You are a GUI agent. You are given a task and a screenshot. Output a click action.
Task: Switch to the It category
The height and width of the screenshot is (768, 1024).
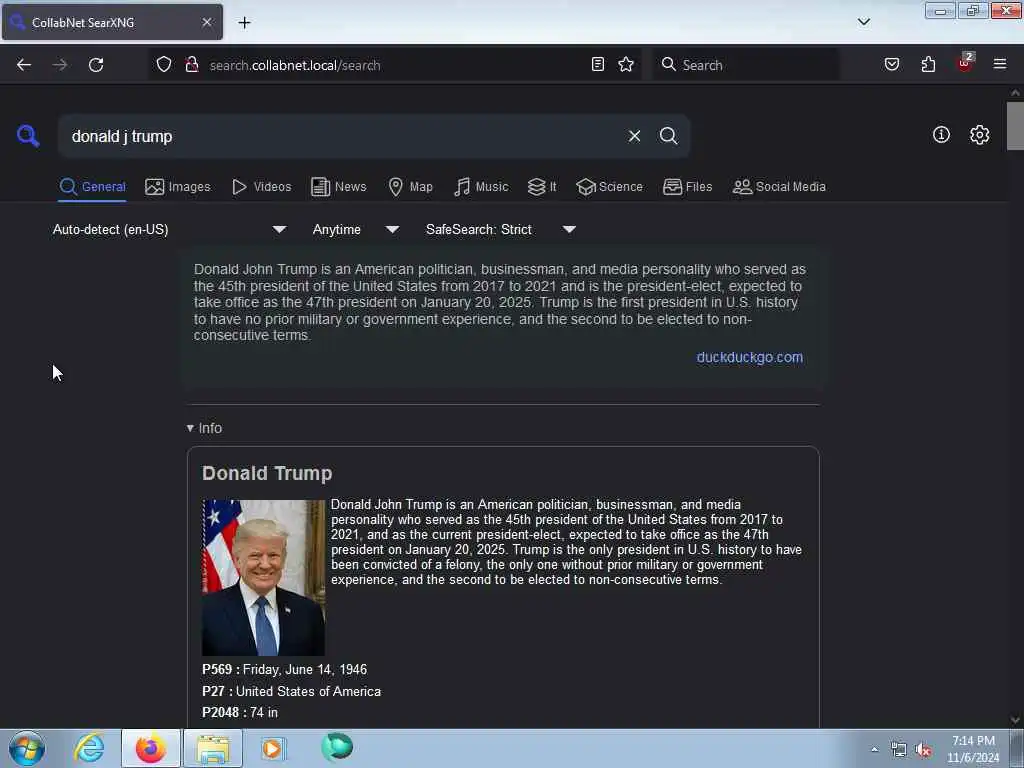(x=542, y=187)
